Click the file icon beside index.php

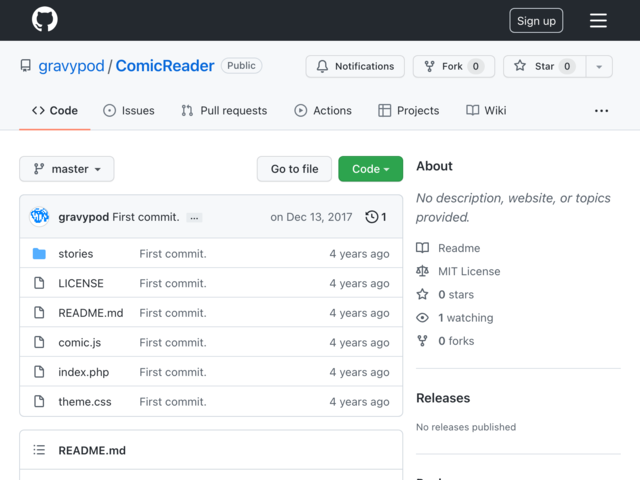39,372
